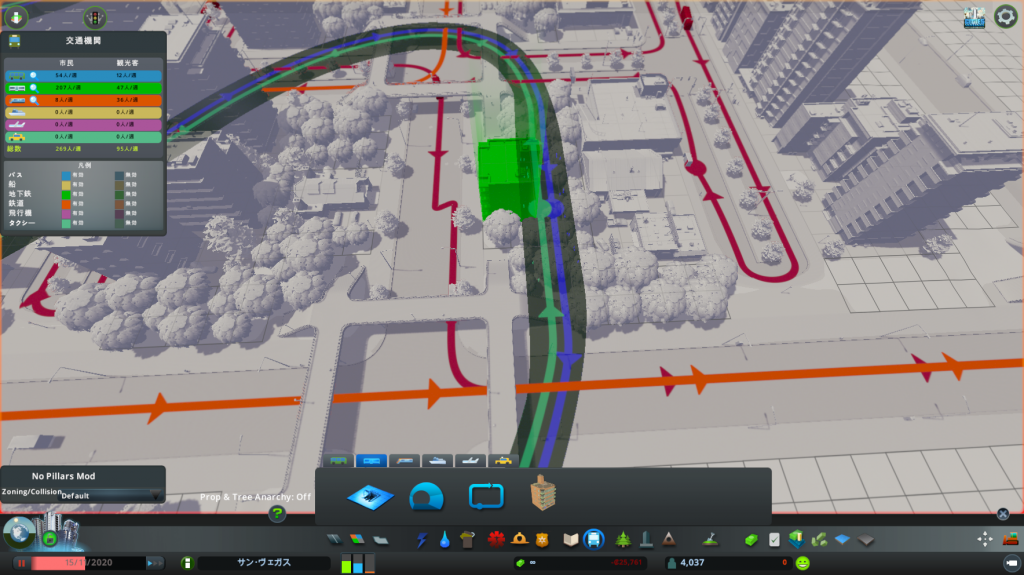
Task: Click the green question mark help button
Action: (277, 514)
